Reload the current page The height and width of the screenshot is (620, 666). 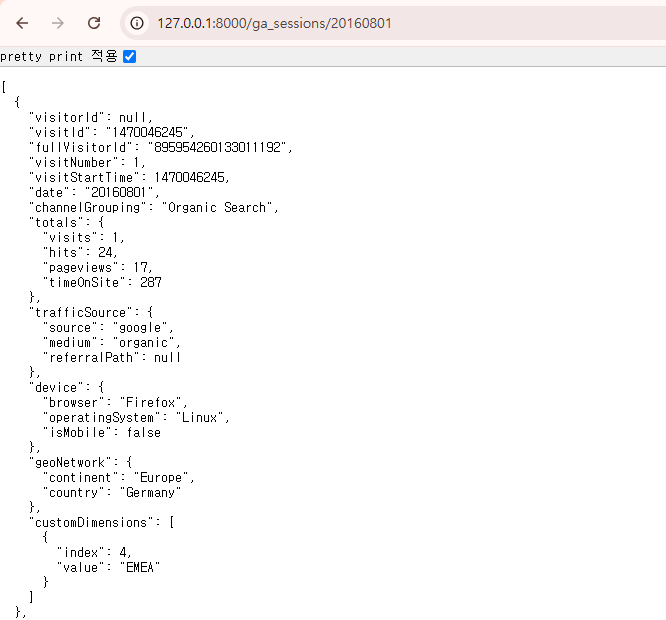pyautogui.click(x=94, y=23)
